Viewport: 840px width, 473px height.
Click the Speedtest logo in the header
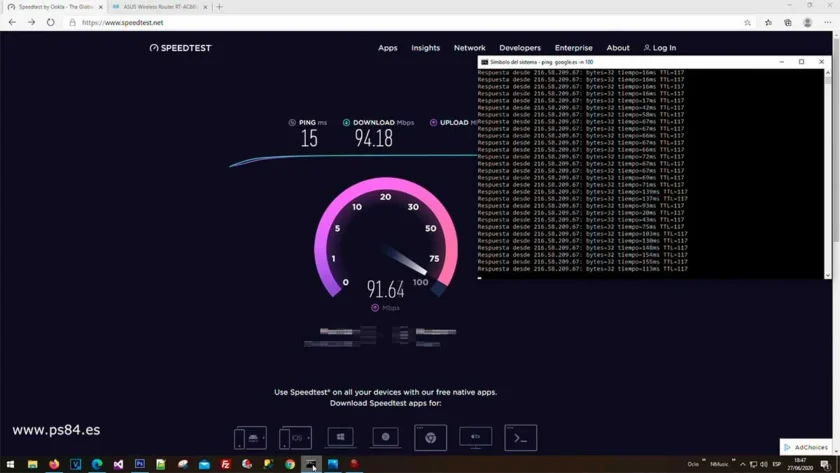pos(181,48)
